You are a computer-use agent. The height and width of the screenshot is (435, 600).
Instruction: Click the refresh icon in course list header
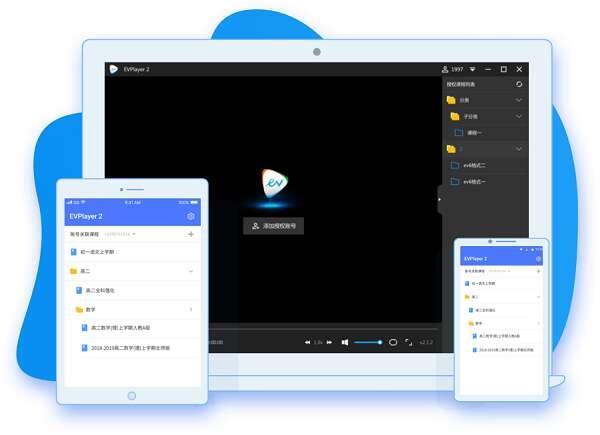518,84
